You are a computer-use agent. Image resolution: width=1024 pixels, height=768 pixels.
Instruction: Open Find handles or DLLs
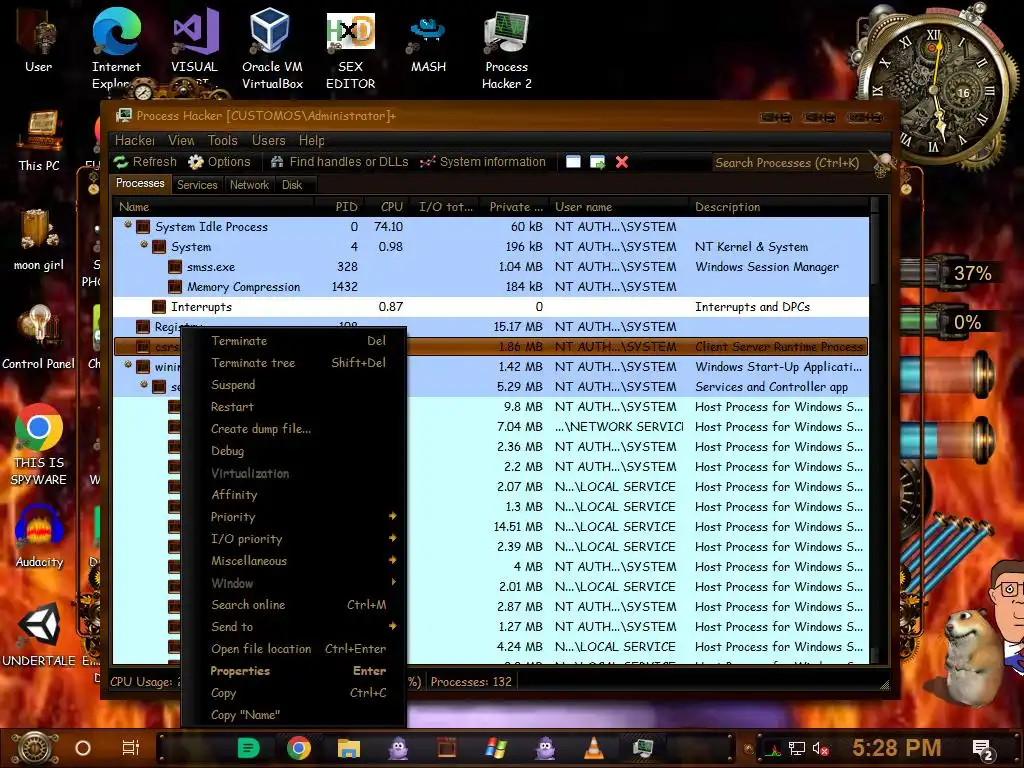pyautogui.click(x=340, y=162)
